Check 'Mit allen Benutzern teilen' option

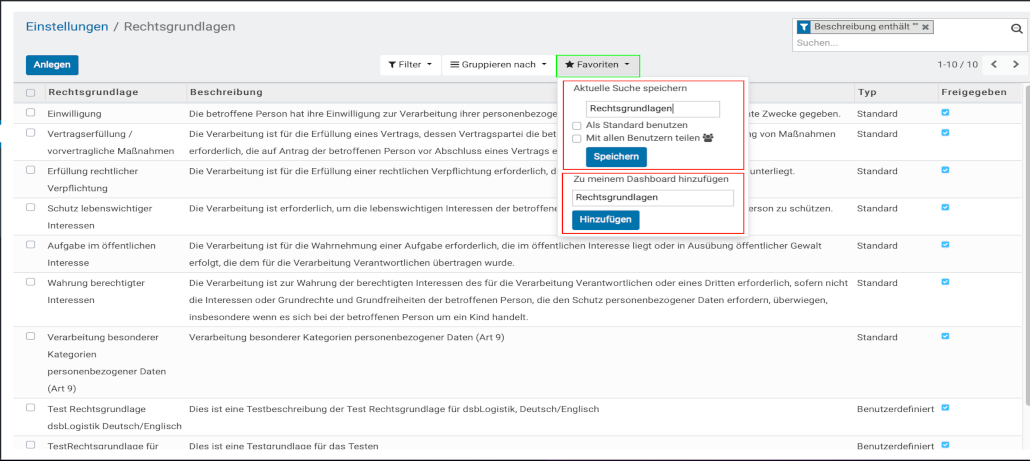point(576,138)
